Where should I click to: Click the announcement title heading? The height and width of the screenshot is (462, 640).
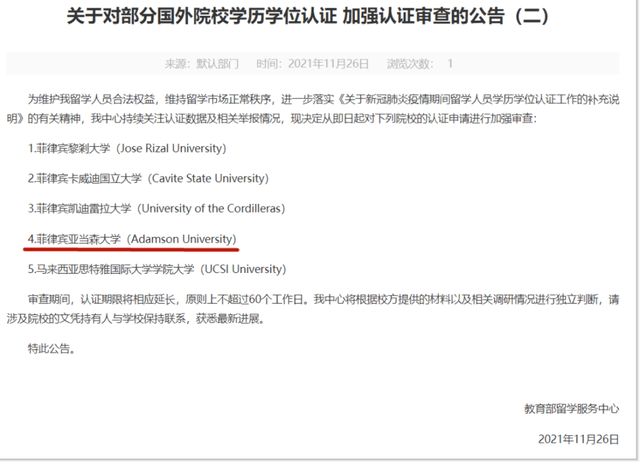pyautogui.click(x=309, y=17)
